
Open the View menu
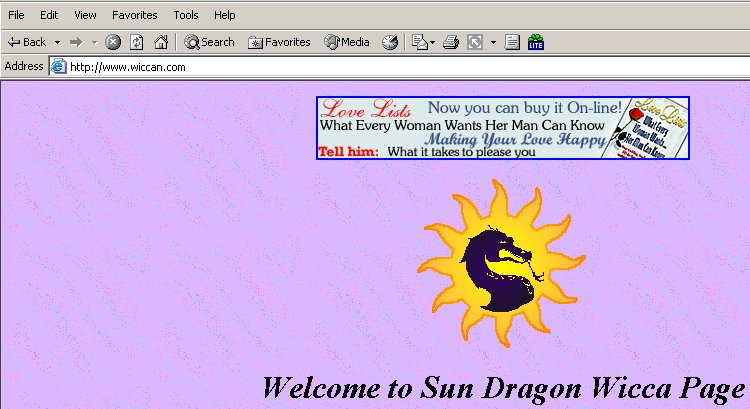click(x=85, y=15)
